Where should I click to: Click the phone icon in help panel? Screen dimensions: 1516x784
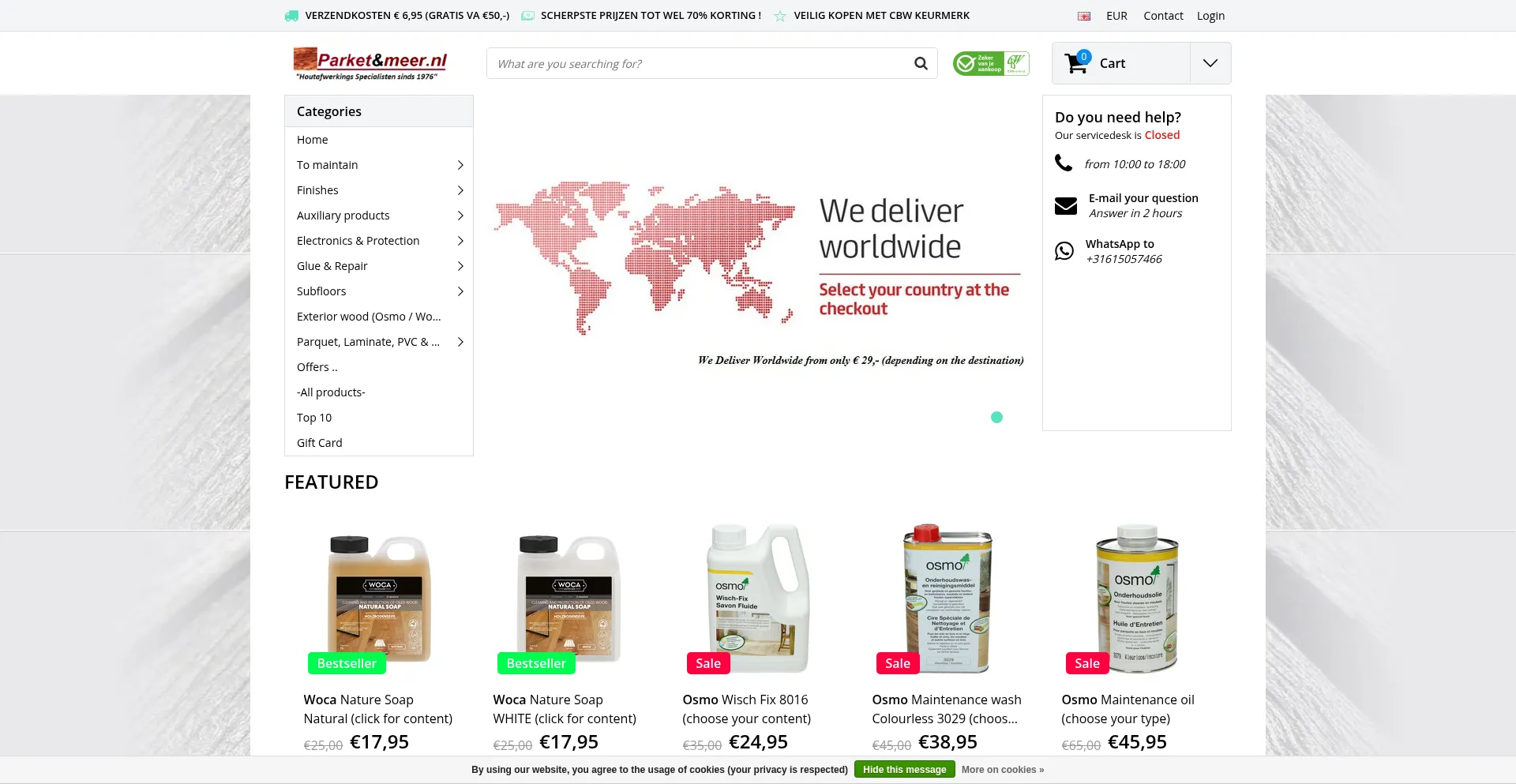coord(1064,163)
